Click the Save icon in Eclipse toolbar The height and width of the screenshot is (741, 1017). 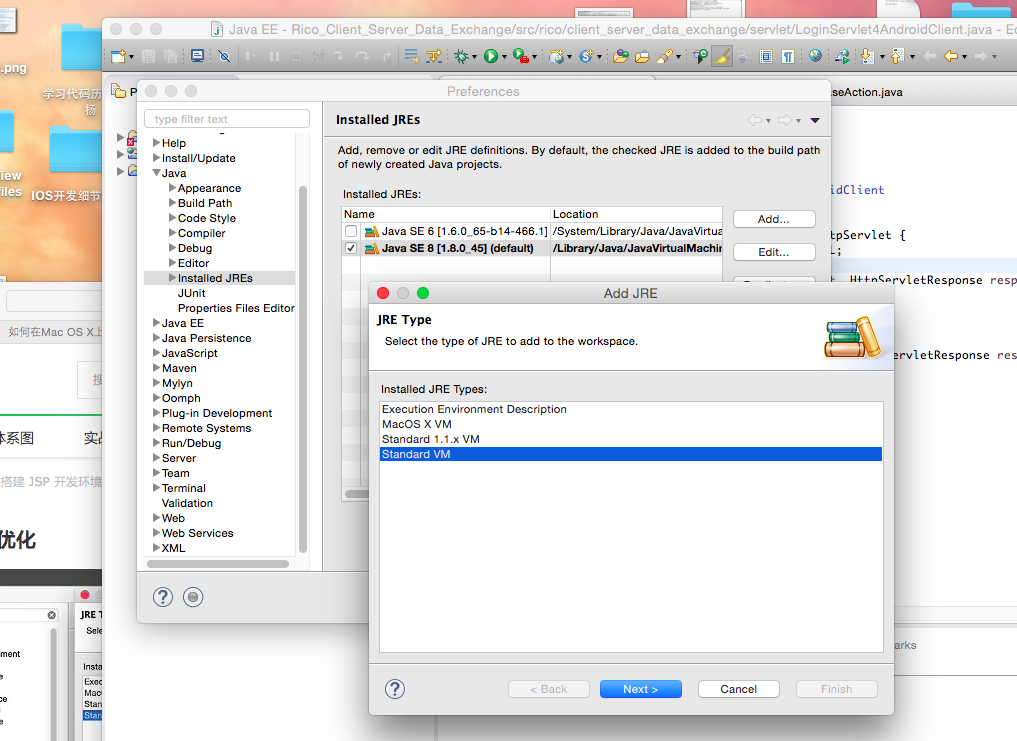click(149, 56)
